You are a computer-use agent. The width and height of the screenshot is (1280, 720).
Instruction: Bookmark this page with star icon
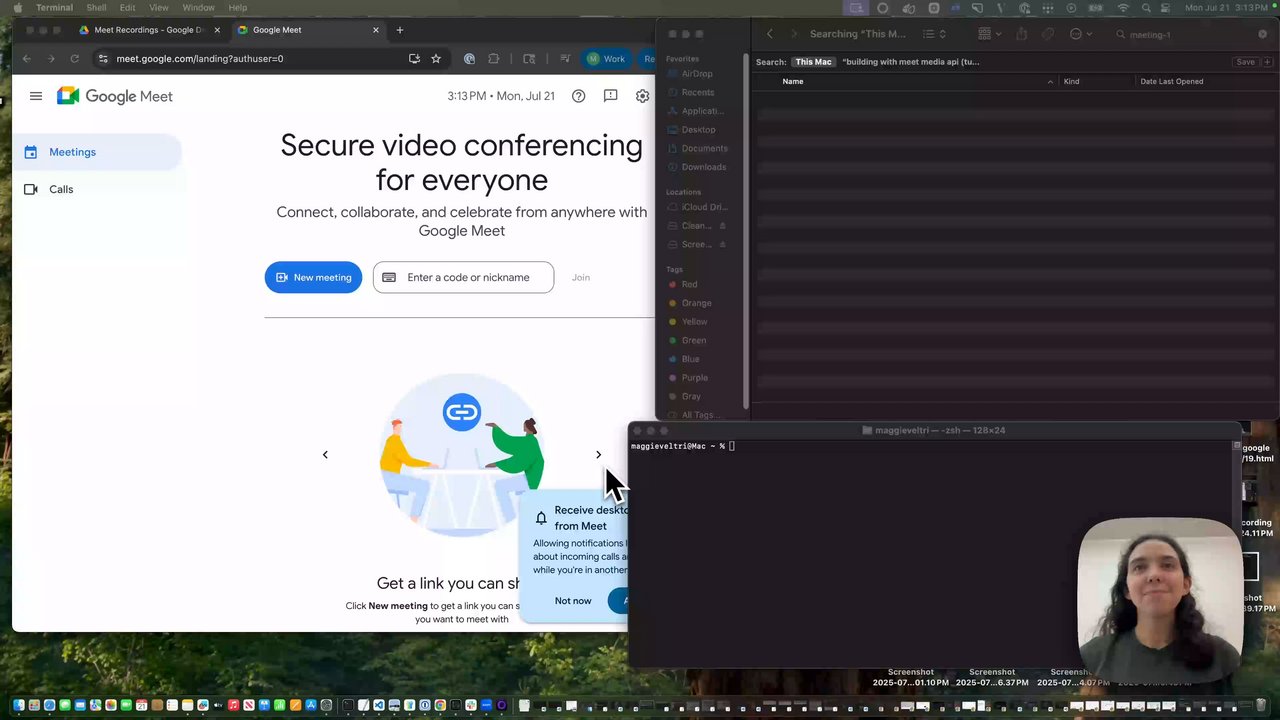coord(436,59)
